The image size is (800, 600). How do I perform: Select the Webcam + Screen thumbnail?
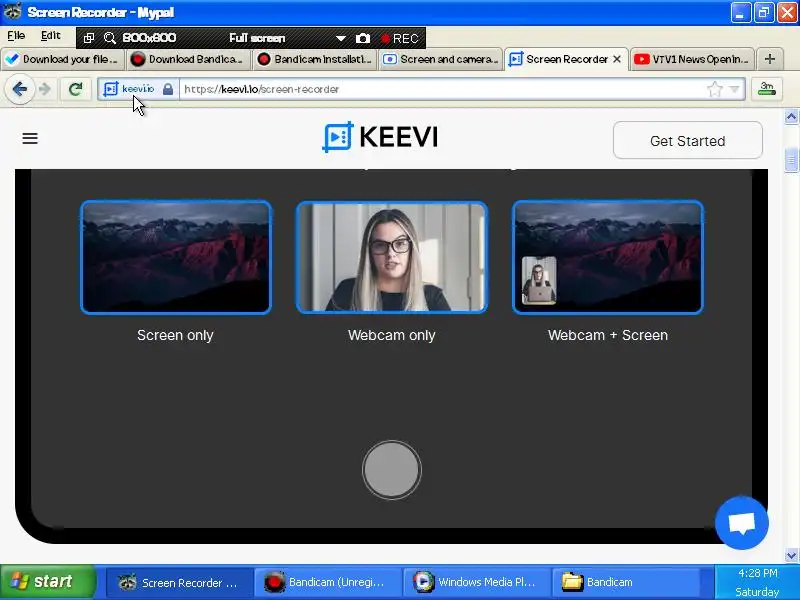pos(608,257)
